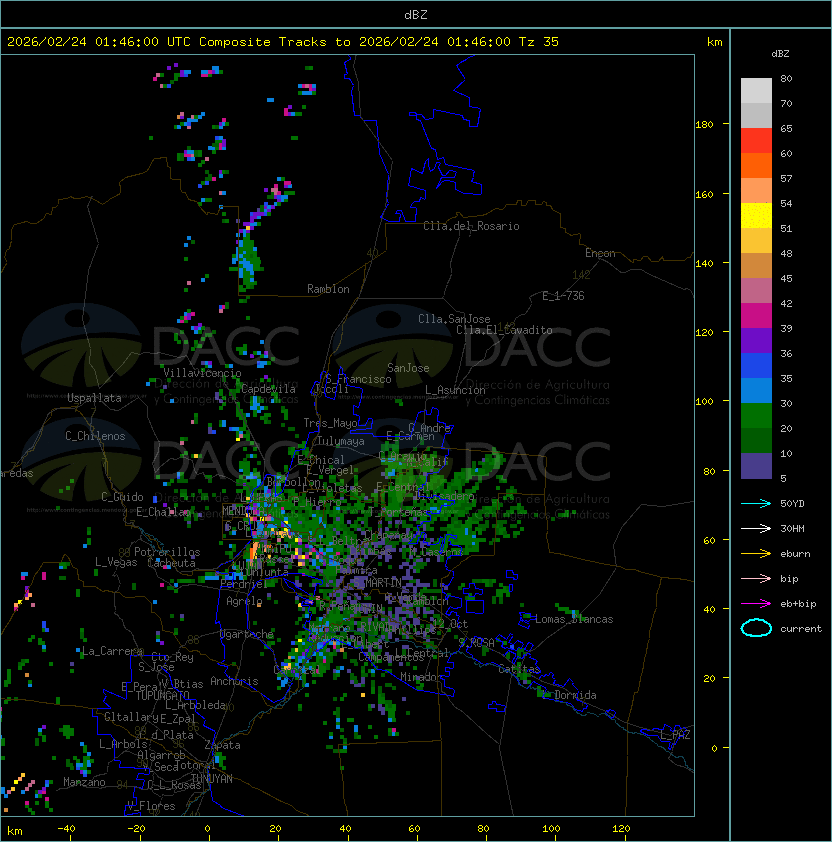Click the 'C_Chilenos' map label

[x=95, y=436]
